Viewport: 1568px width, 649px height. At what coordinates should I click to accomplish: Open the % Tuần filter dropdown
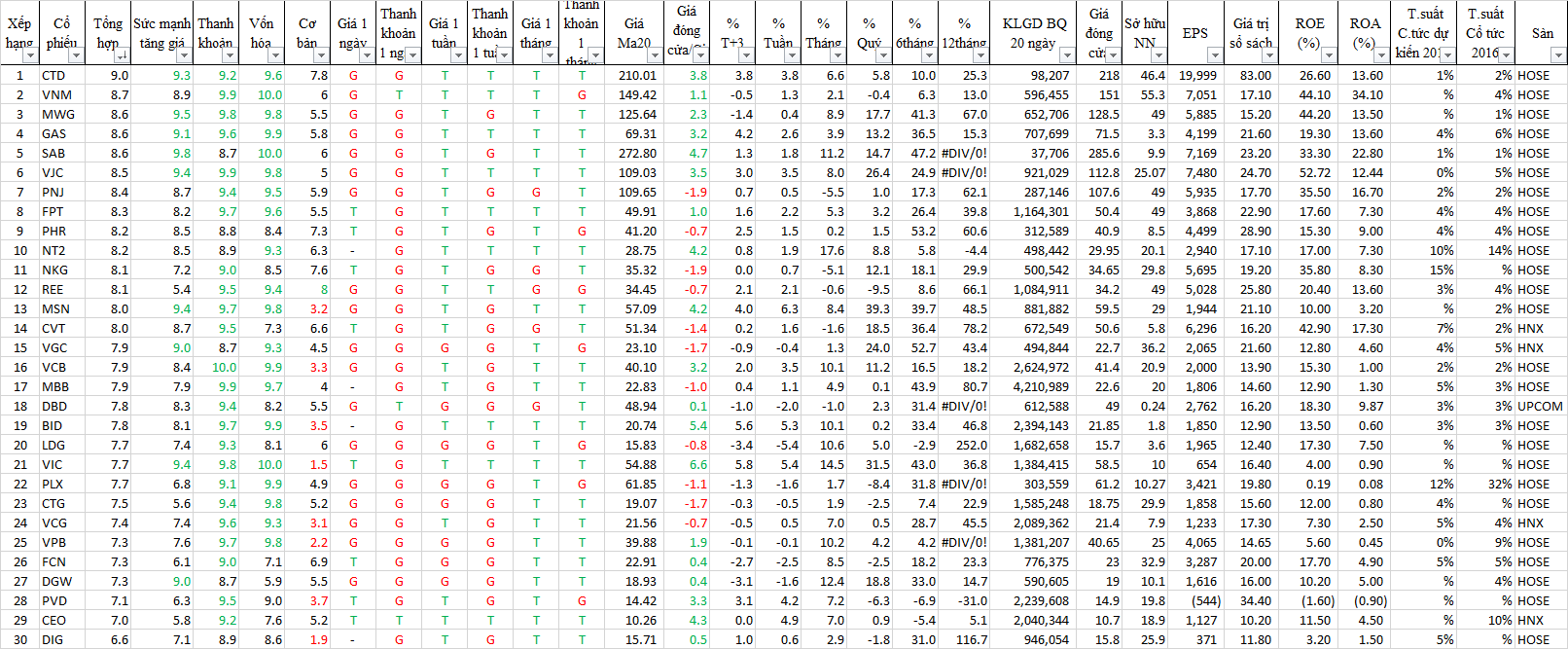coord(792,55)
